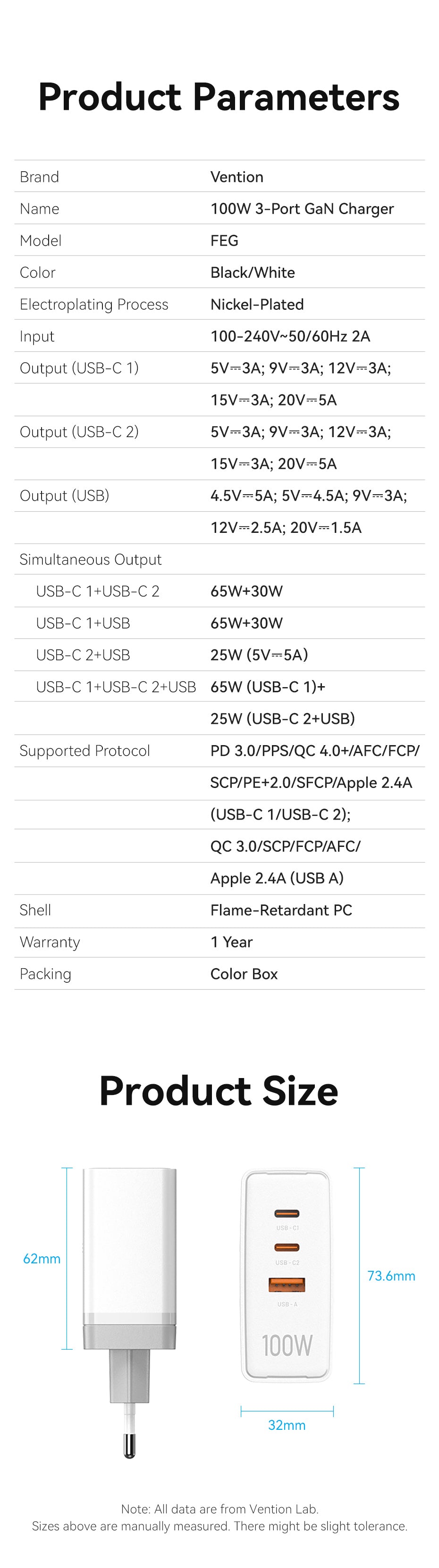The image size is (439, 1568).
Task: Click the 62mm height dimension label
Action: (42, 1259)
